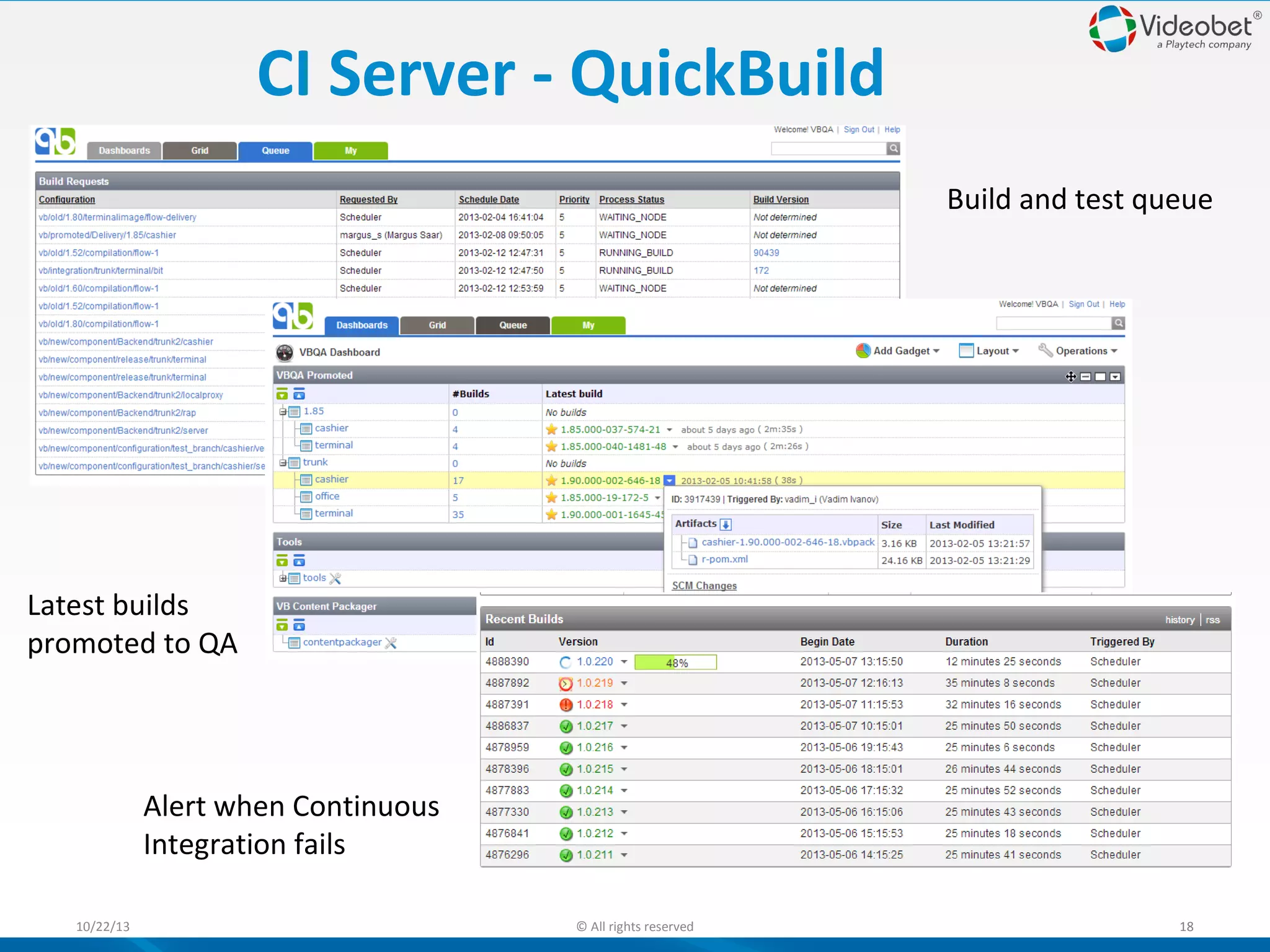Click the SCM Changes link
Image resolution: width=1270 pixels, height=952 pixels.
coord(704,586)
